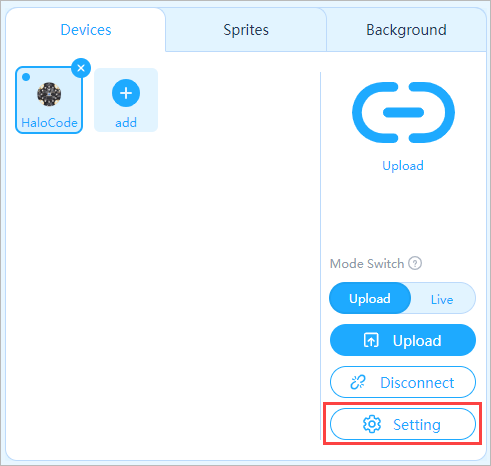Click the broken-link icon beside Disconnect
The image size is (491, 466).
(x=358, y=382)
